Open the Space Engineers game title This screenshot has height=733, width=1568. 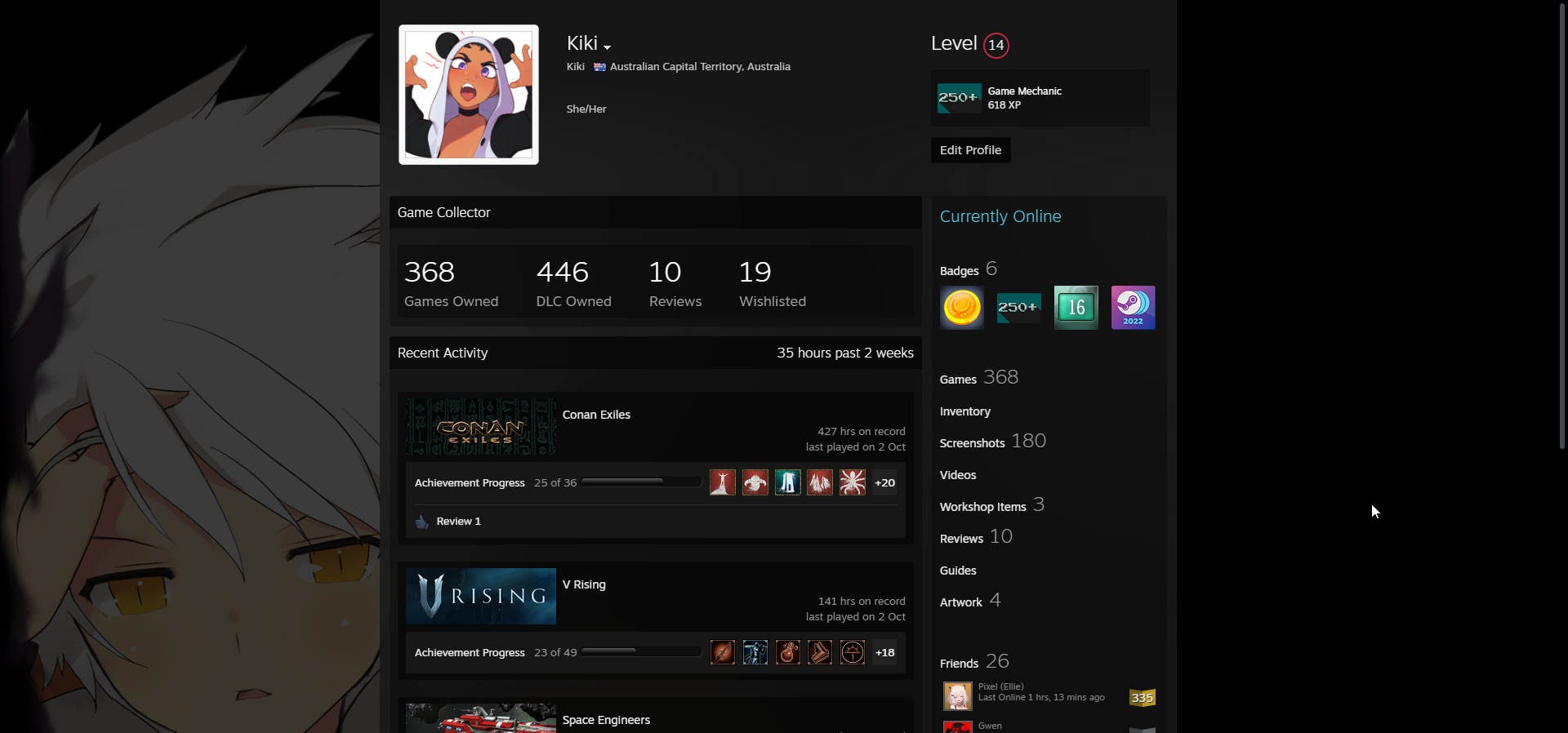click(x=606, y=720)
